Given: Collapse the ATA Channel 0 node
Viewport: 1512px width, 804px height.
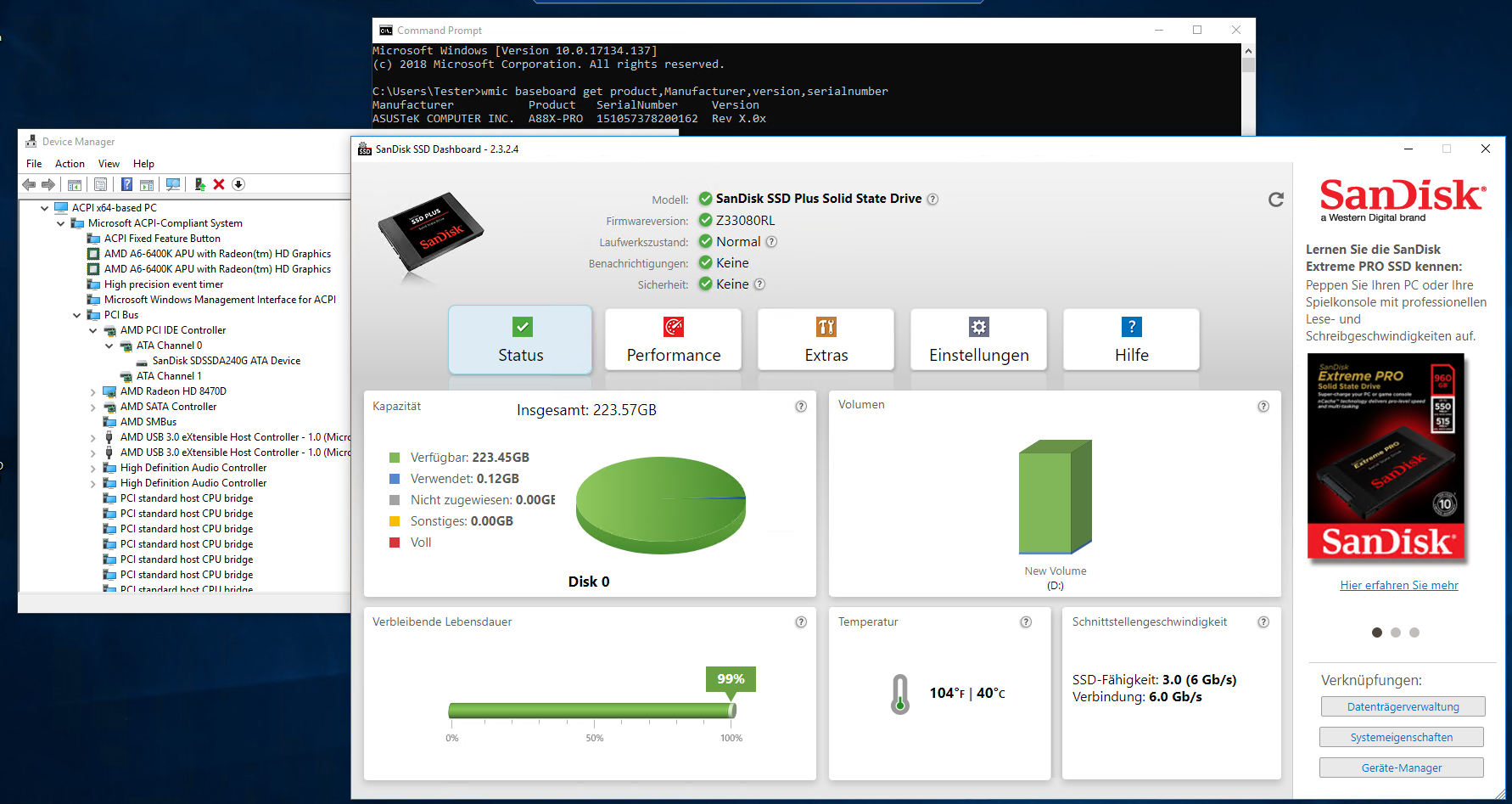Looking at the screenshot, I should (109, 346).
